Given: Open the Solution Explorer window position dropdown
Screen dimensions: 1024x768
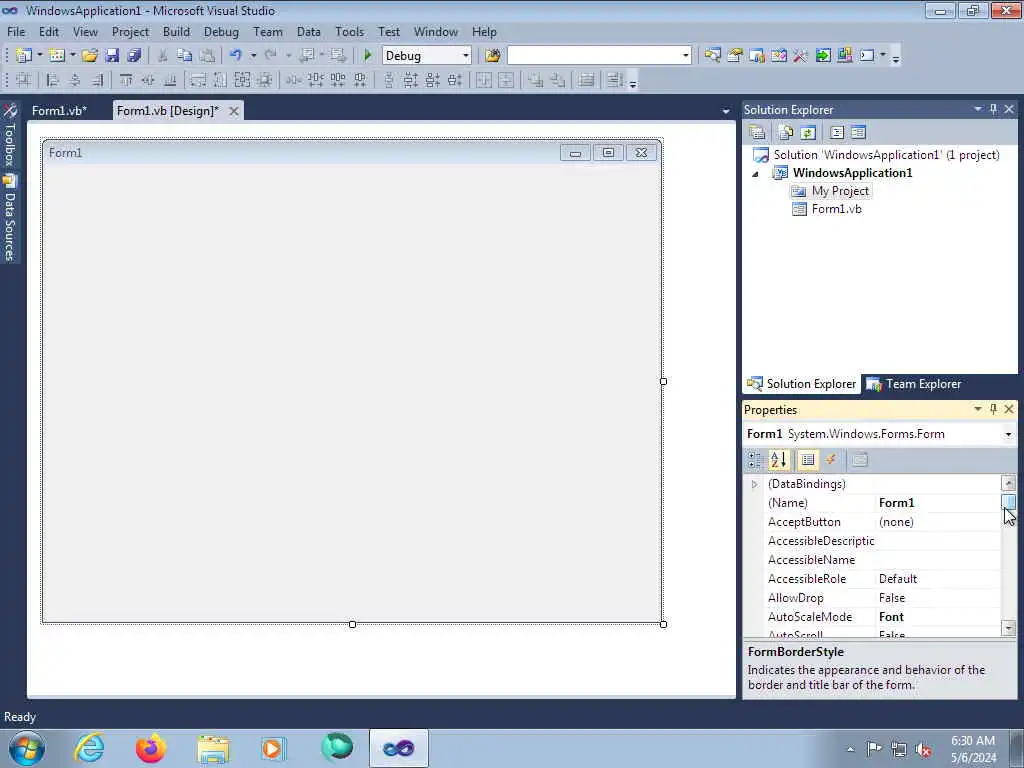Looking at the screenshot, I should (x=978, y=110).
